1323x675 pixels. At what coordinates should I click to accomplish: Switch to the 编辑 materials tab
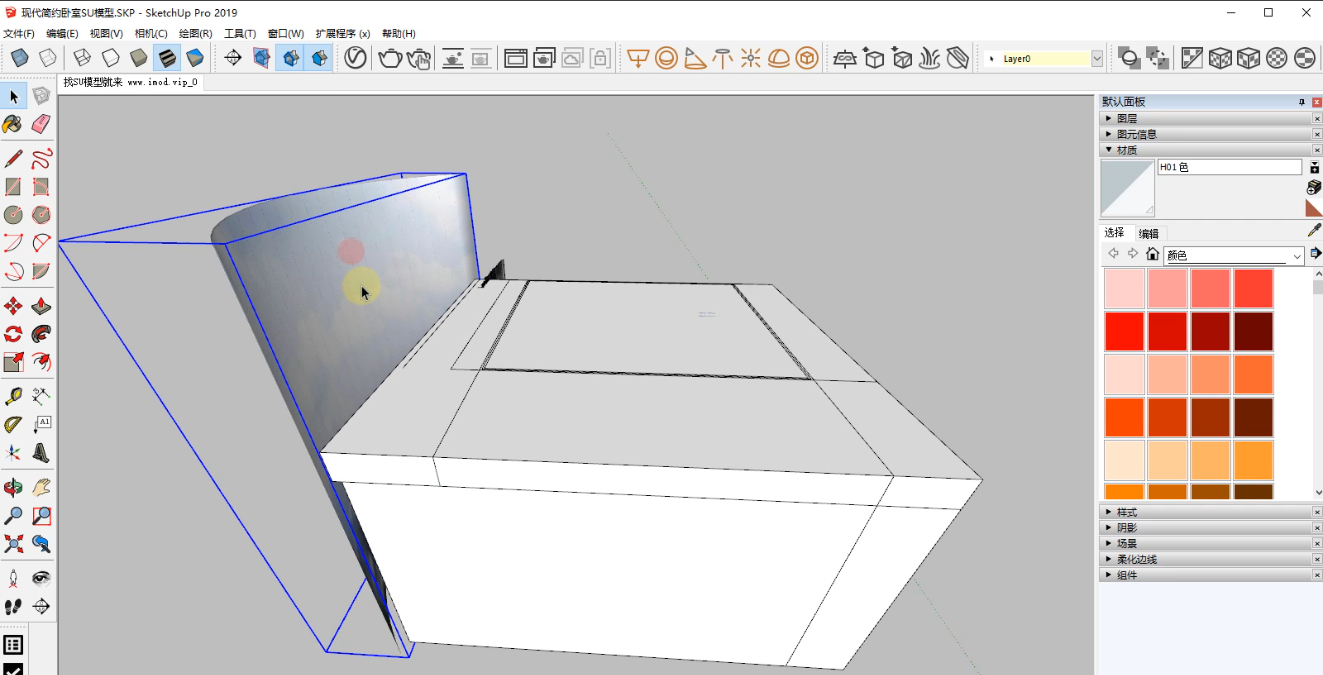pyautogui.click(x=1149, y=233)
